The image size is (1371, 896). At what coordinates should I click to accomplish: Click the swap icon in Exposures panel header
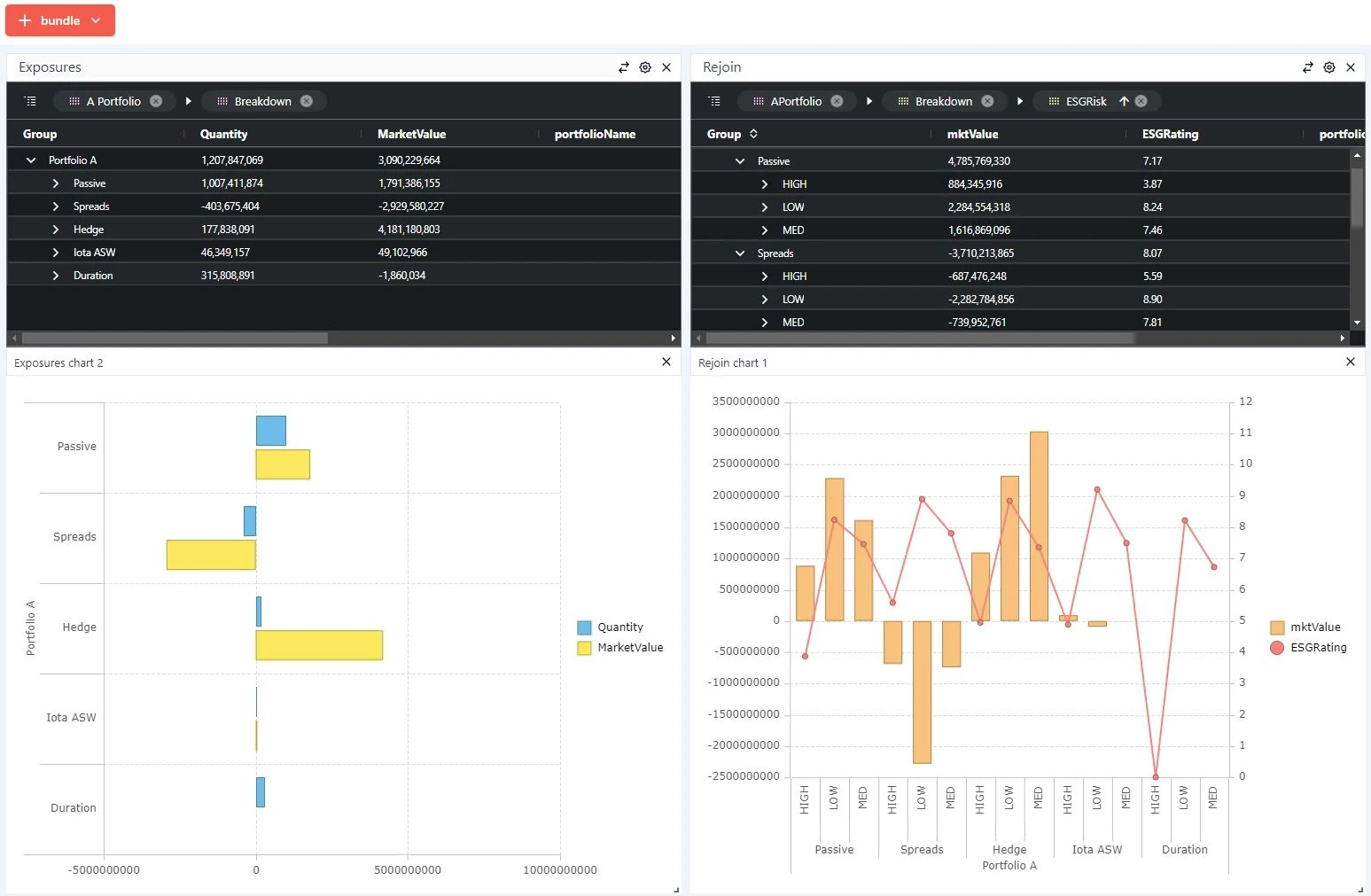click(624, 67)
